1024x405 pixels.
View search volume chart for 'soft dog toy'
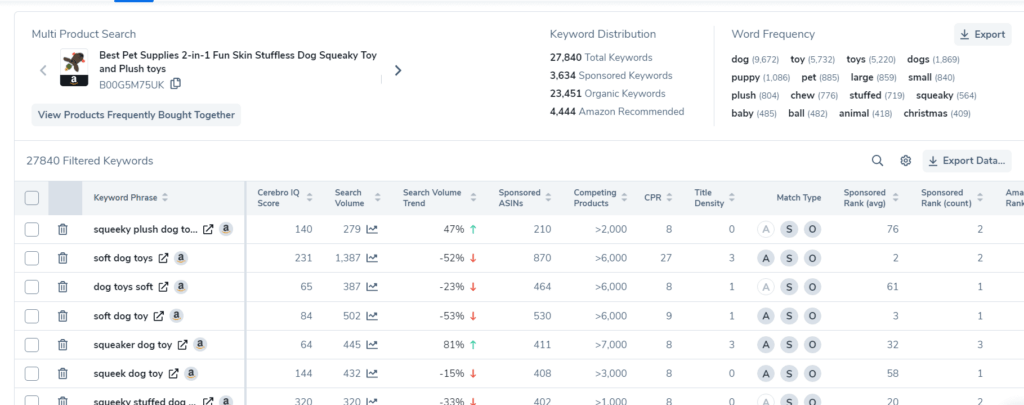(x=373, y=316)
